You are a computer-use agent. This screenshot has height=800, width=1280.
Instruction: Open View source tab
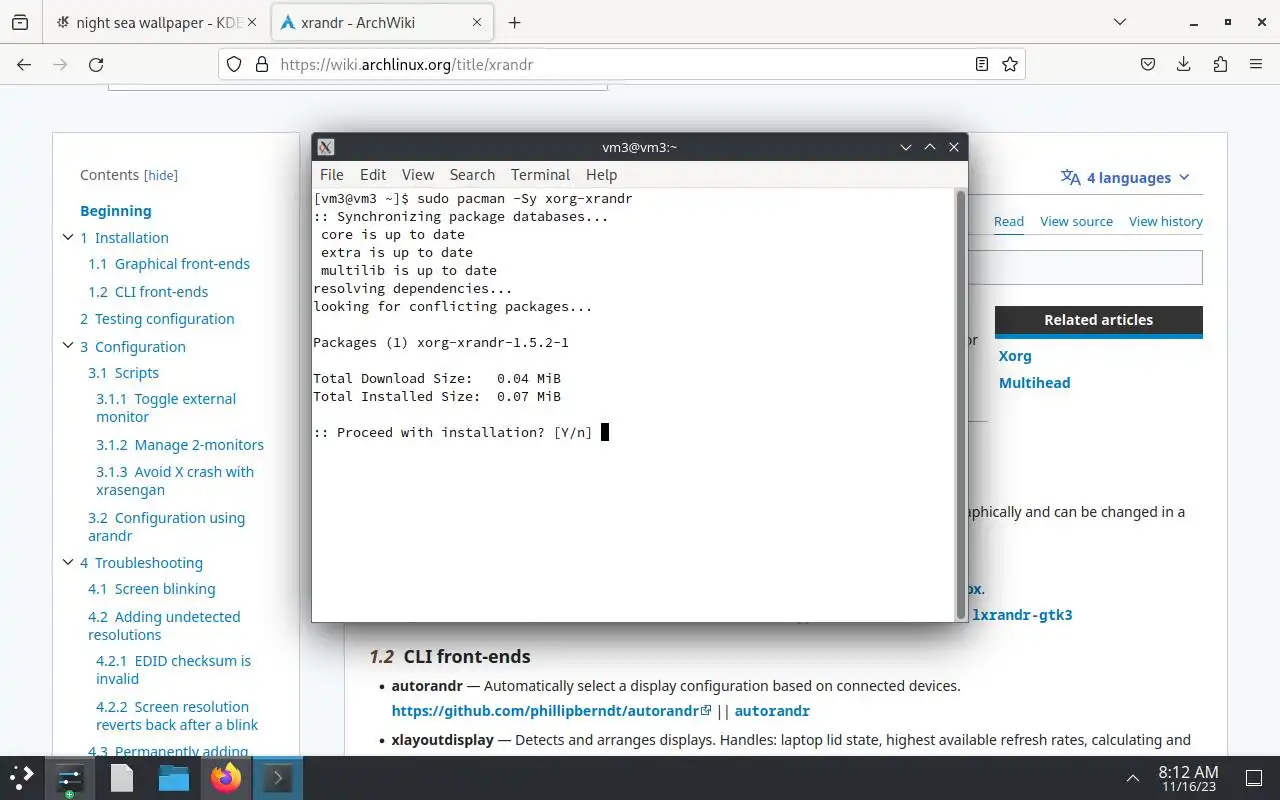[1076, 222]
